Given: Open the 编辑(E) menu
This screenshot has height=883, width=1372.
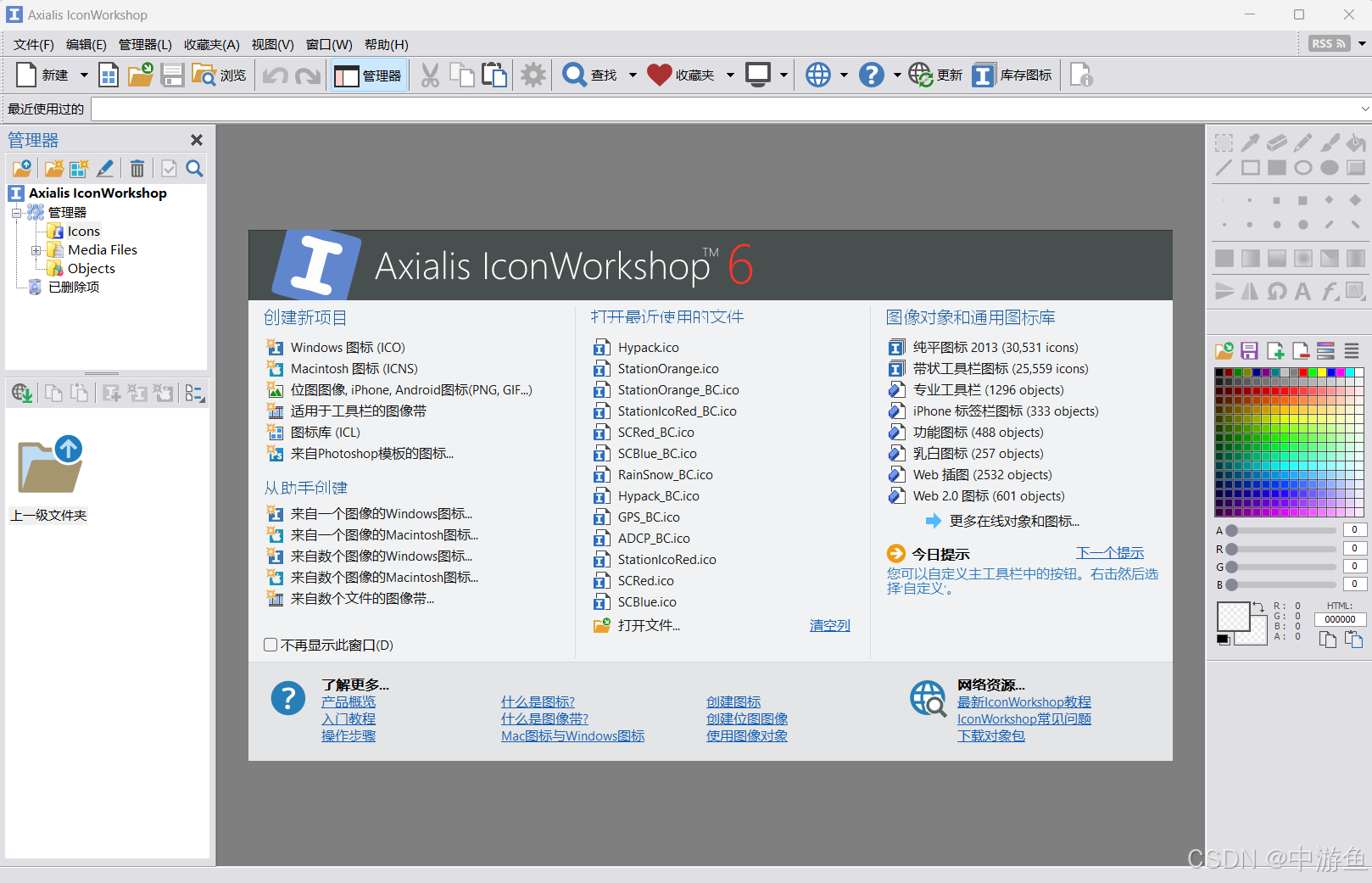Looking at the screenshot, I should point(86,44).
